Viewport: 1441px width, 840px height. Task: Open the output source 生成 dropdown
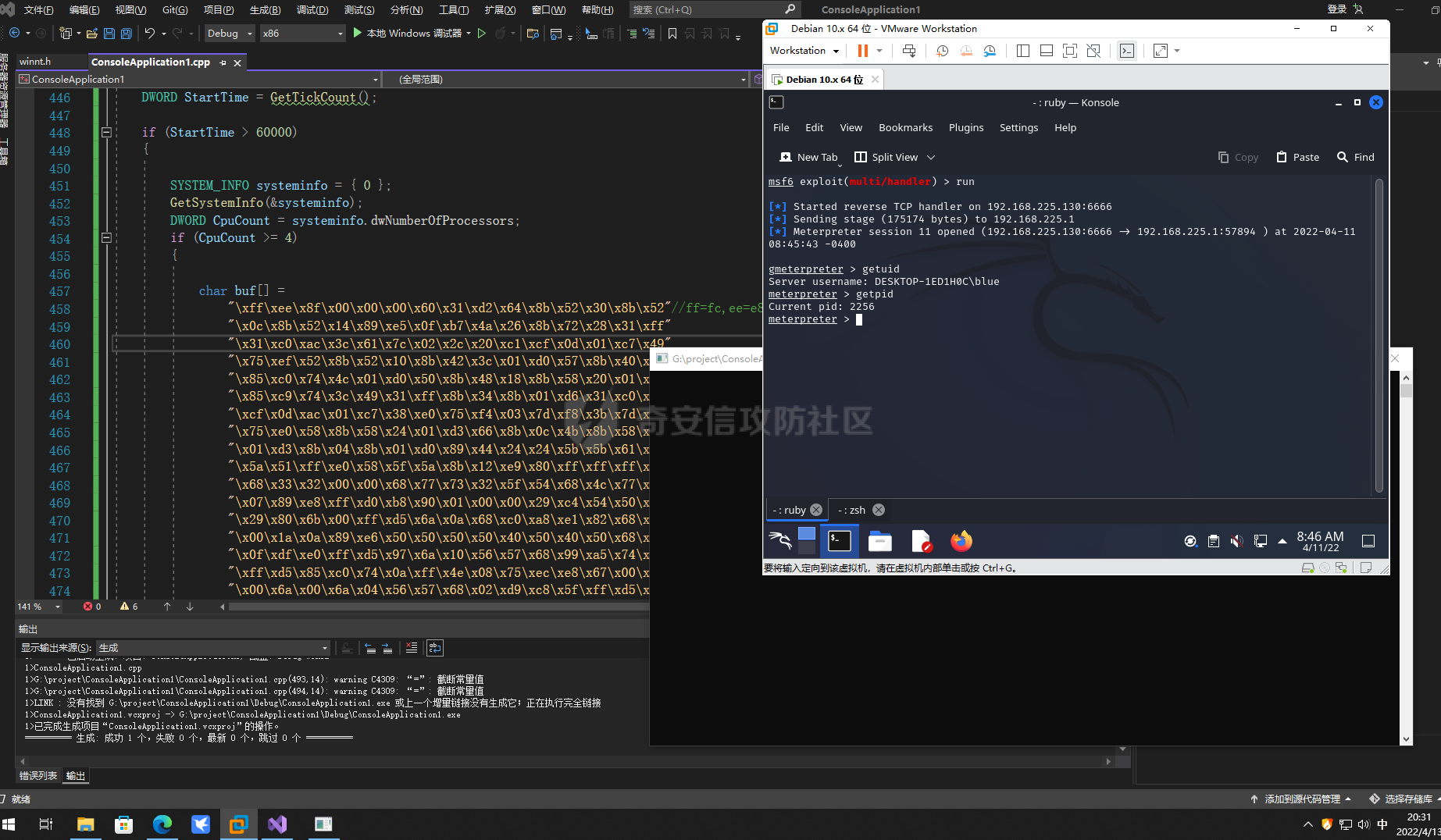213,648
